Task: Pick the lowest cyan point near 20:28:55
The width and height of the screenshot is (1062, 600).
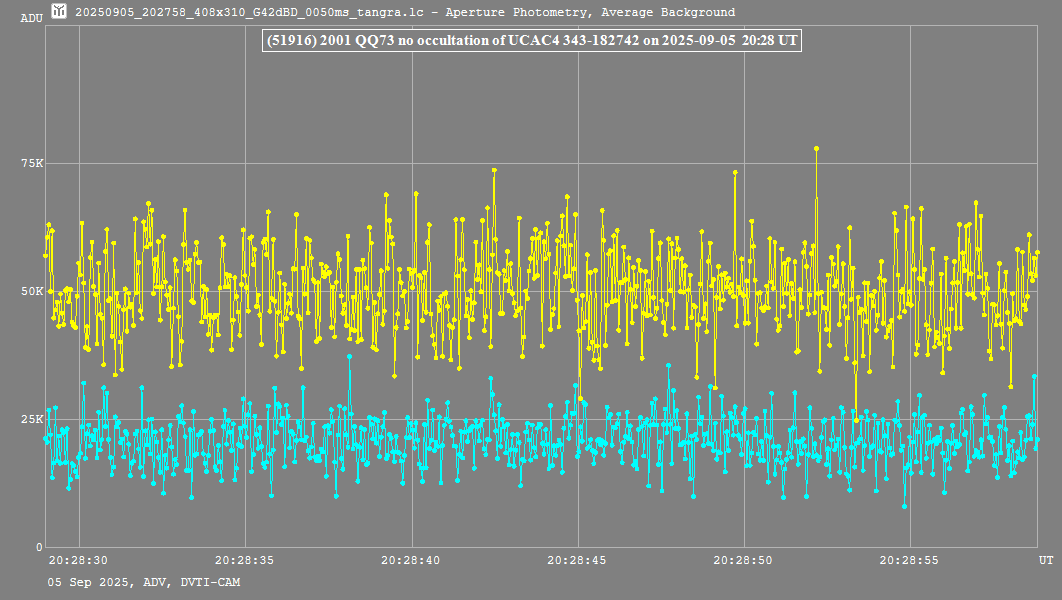Action: [x=904, y=506]
